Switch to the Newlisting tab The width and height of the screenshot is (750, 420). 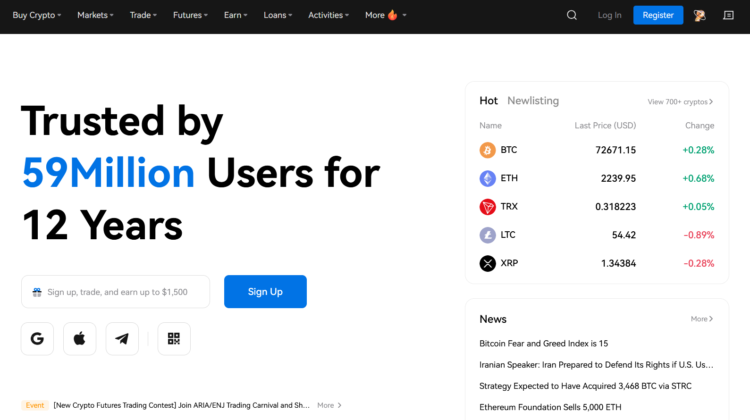[533, 101]
